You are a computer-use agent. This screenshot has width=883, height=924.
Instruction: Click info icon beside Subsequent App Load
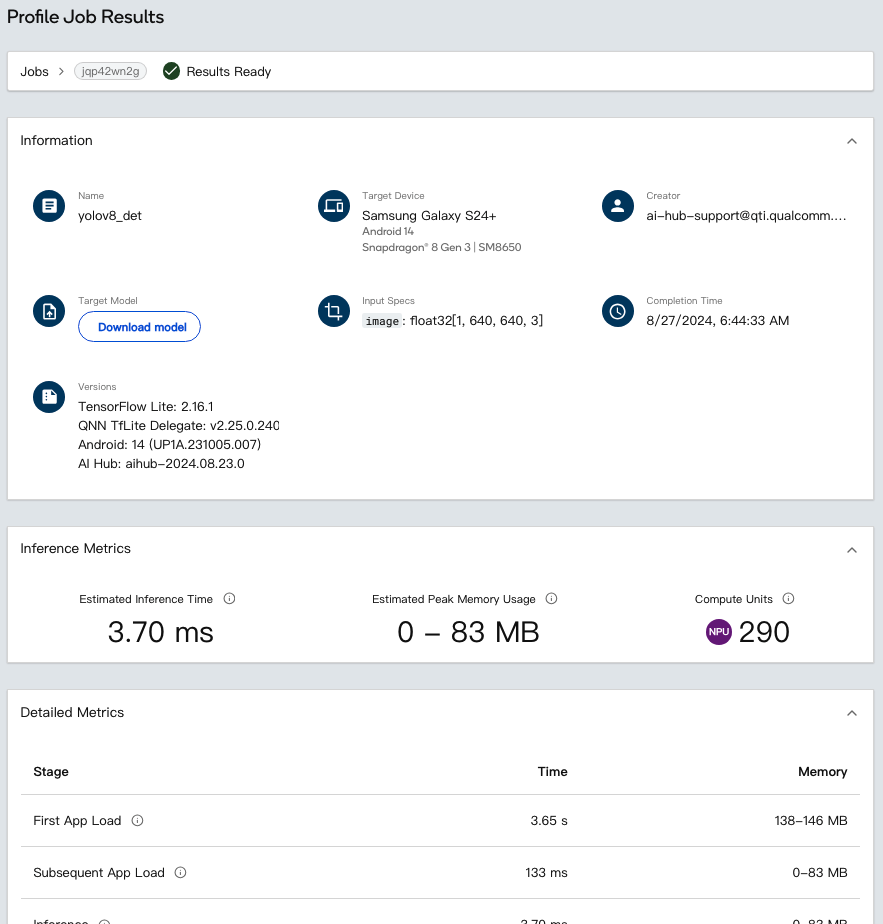pos(181,873)
